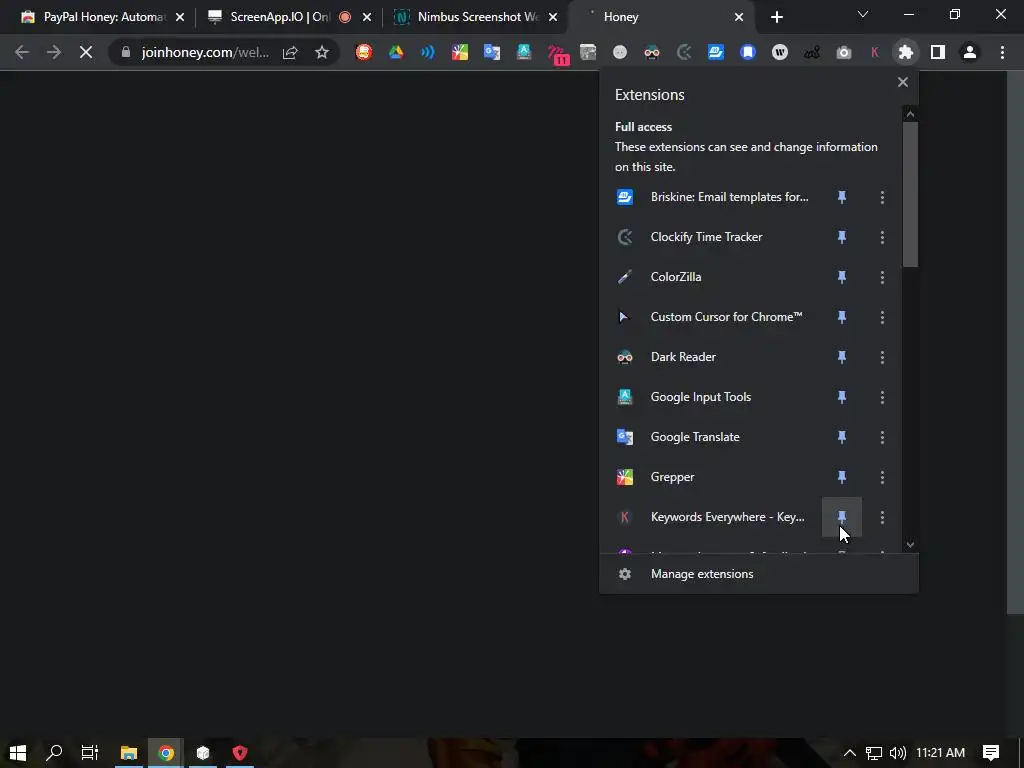Toggle the browser side panel button
Image resolution: width=1024 pixels, height=768 pixels.
click(x=938, y=52)
